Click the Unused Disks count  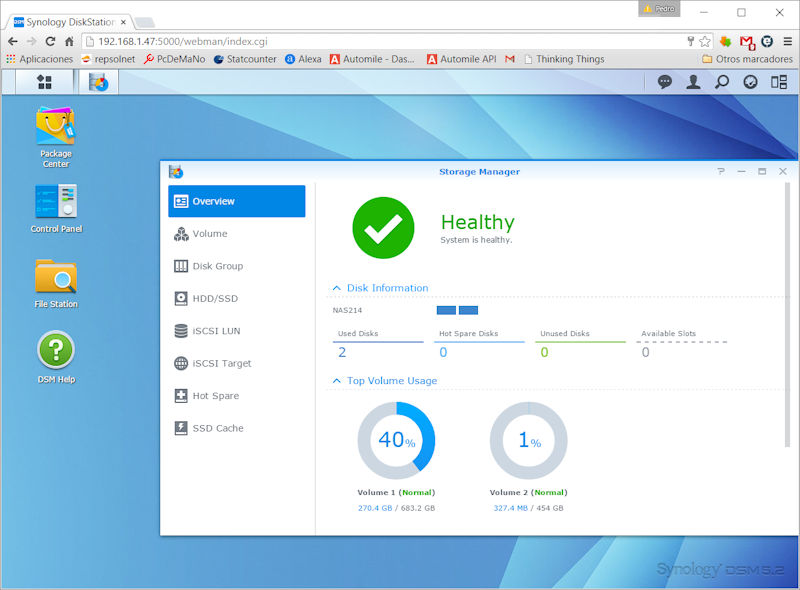pyautogui.click(x=544, y=352)
